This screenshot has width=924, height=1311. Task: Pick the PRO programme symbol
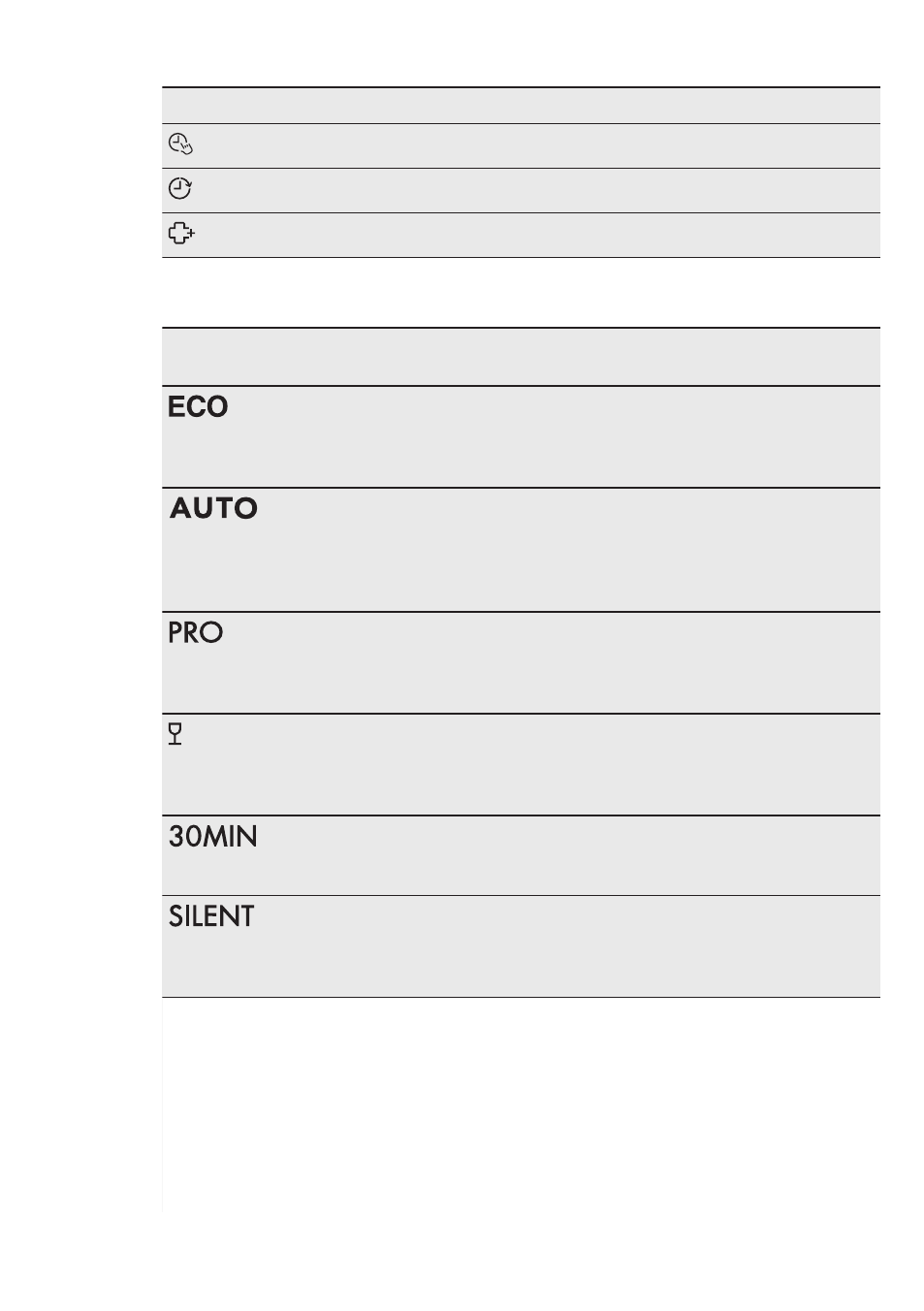coord(196,632)
